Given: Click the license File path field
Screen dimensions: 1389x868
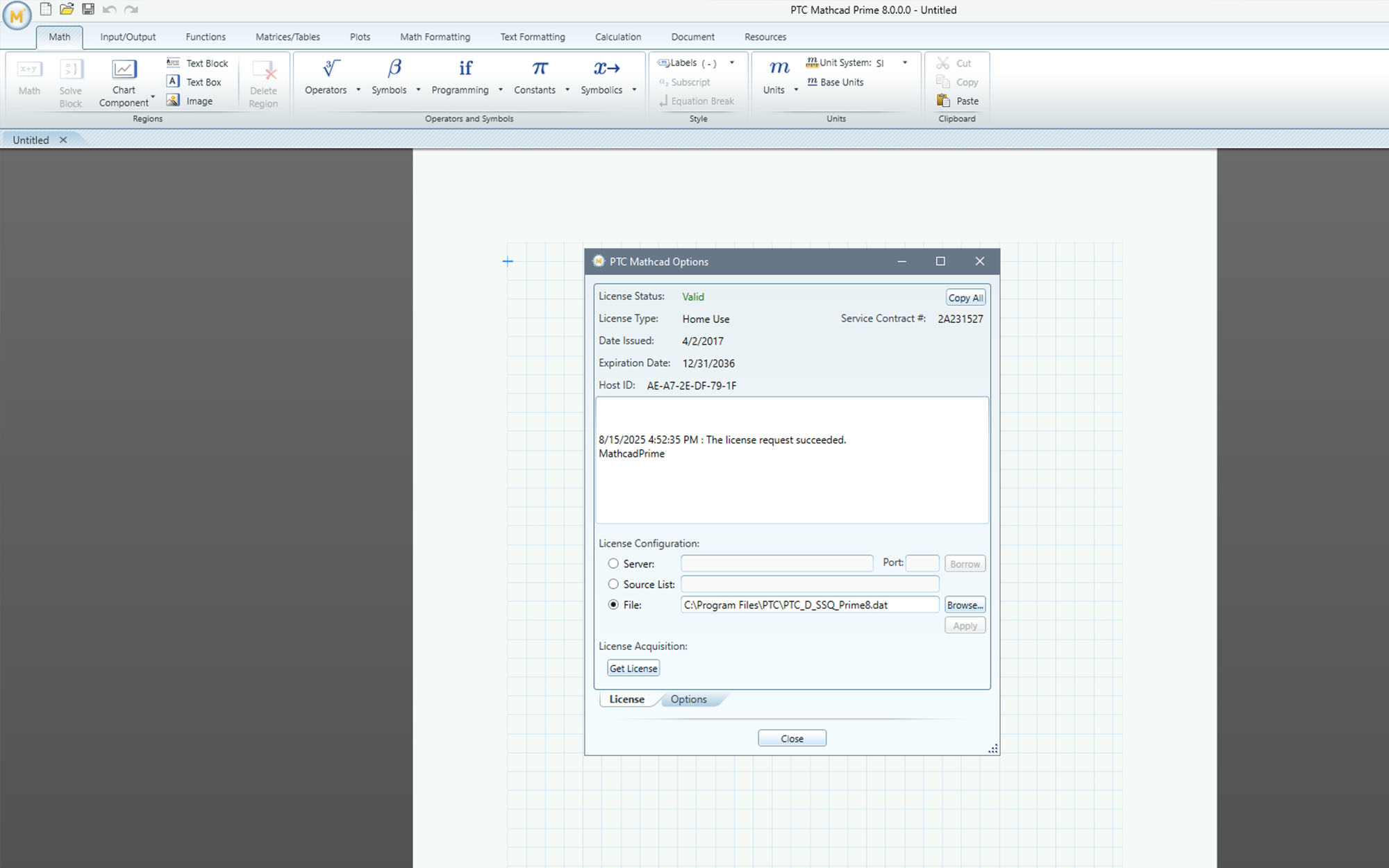Looking at the screenshot, I should coord(809,605).
